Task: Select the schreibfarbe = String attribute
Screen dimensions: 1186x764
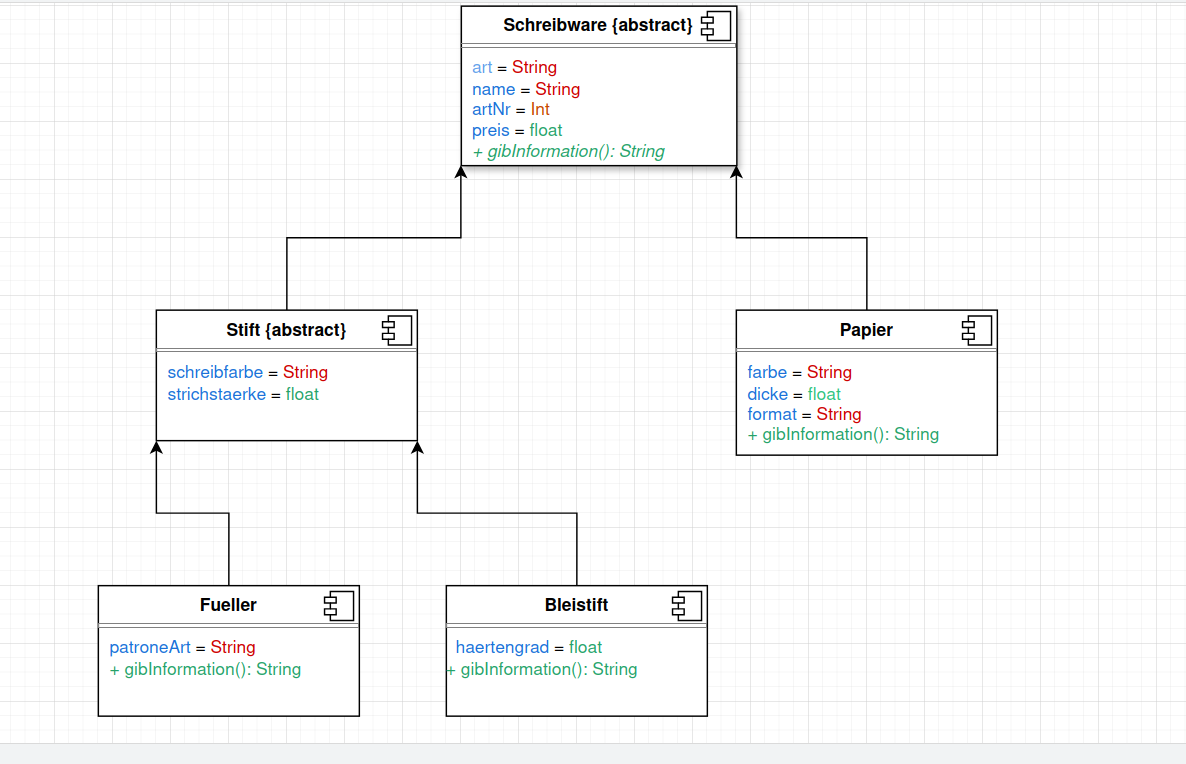Action: [247, 372]
